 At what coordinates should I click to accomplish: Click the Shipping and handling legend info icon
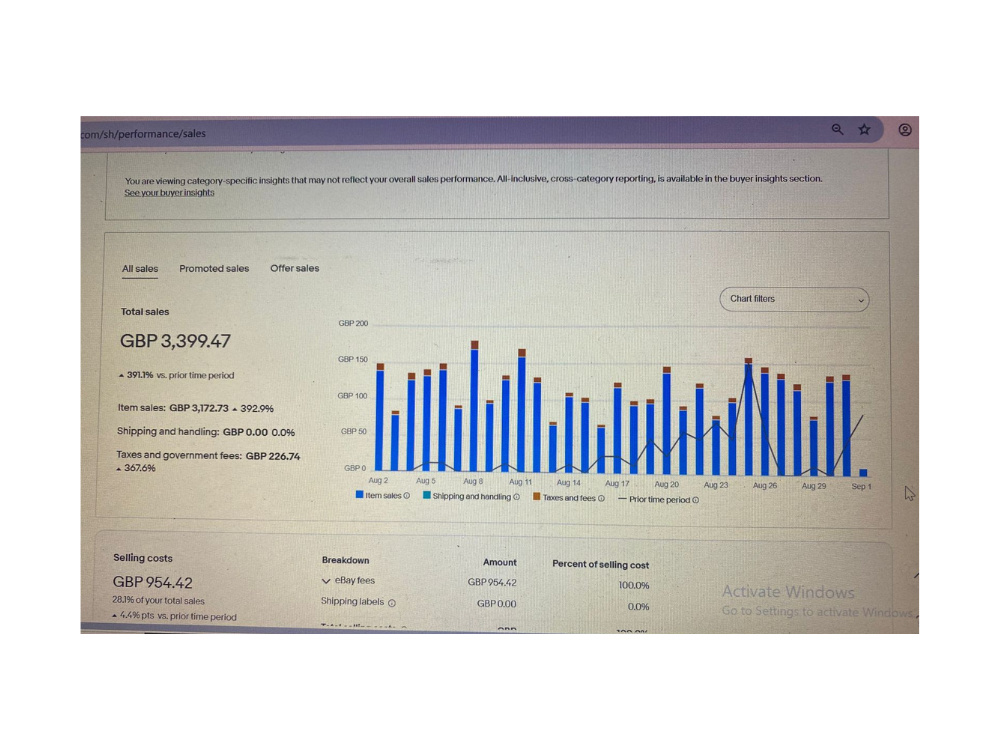point(517,497)
